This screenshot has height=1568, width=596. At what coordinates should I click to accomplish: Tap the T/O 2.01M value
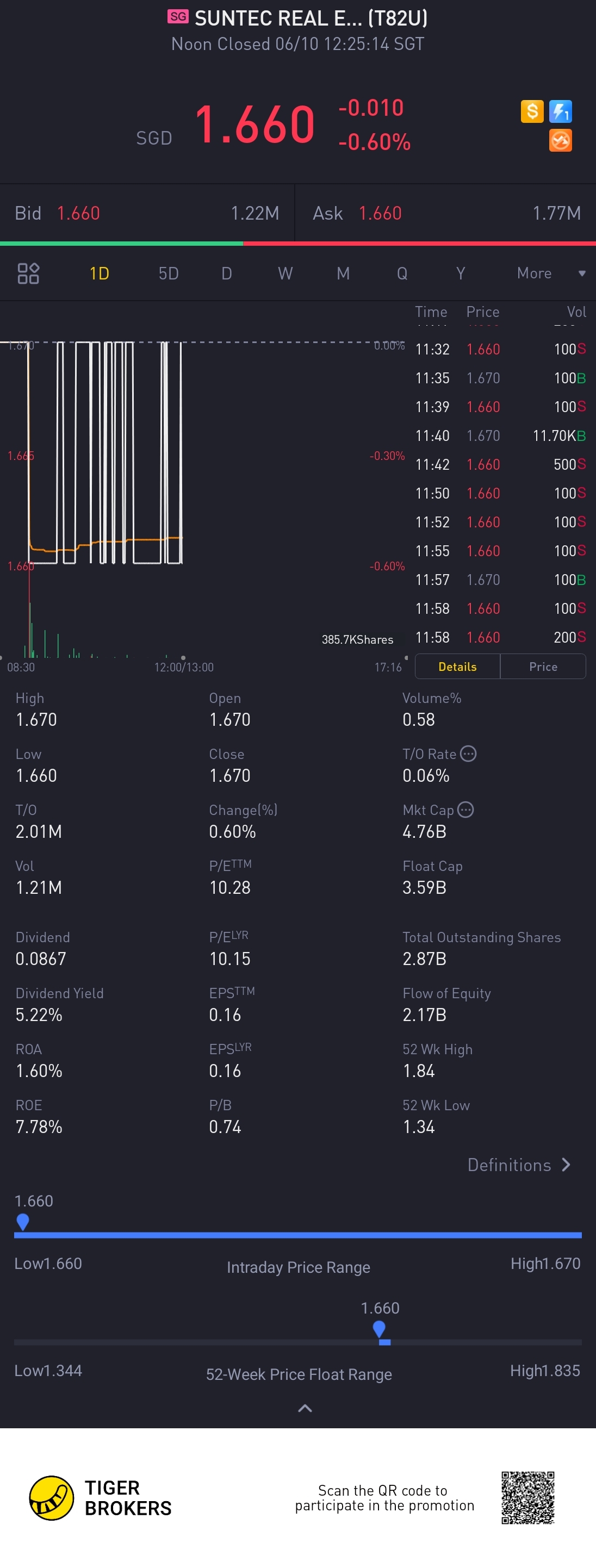(39, 831)
